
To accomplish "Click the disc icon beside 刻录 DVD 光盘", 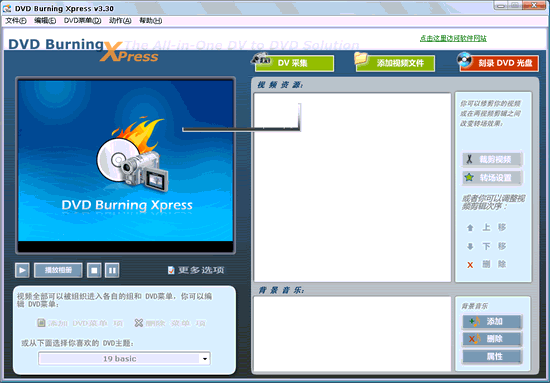I will click(464, 60).
